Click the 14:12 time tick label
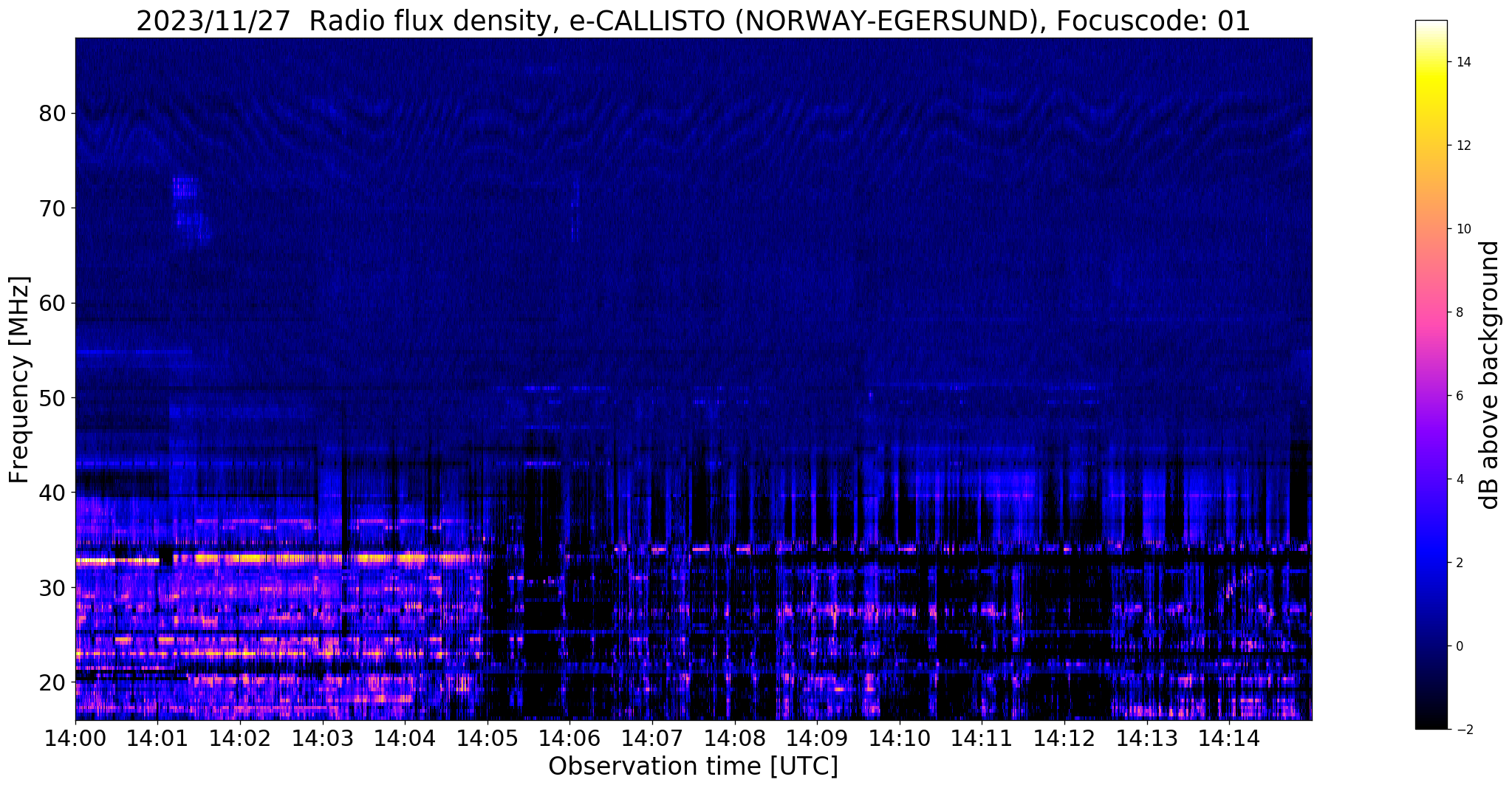This screenshot has width=1512, height=788. (x=1064, y=738)
